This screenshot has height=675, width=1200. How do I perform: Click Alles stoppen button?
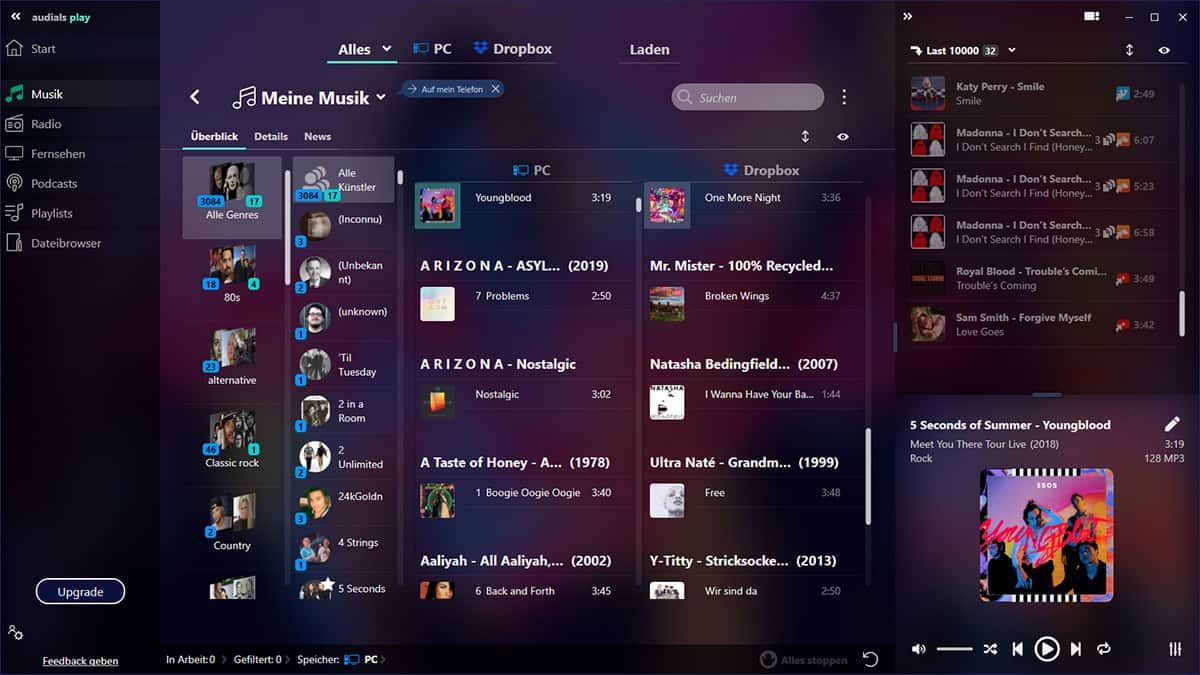click(804, 660)
